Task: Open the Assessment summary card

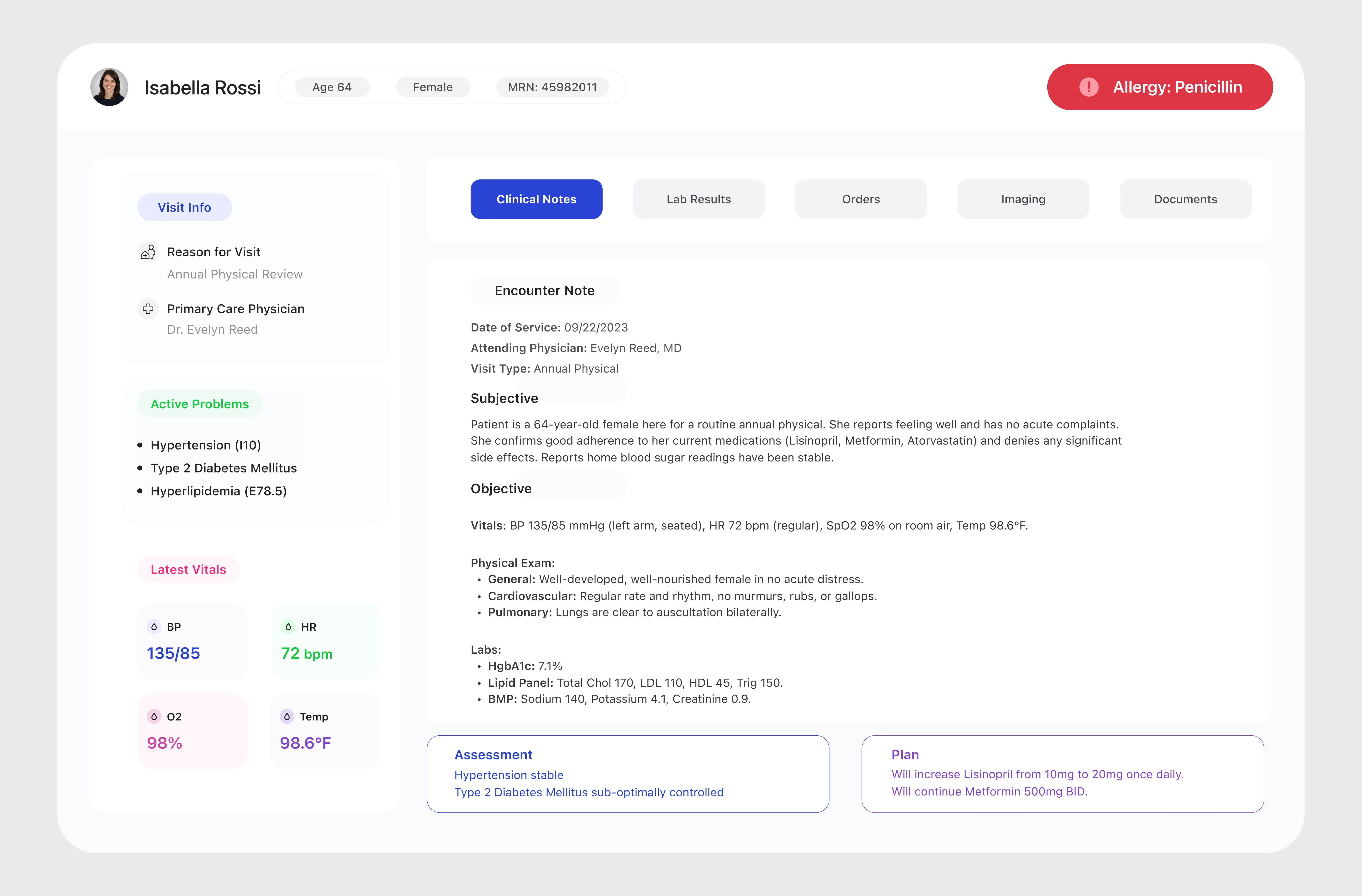Action: click(x=628, y=774)
